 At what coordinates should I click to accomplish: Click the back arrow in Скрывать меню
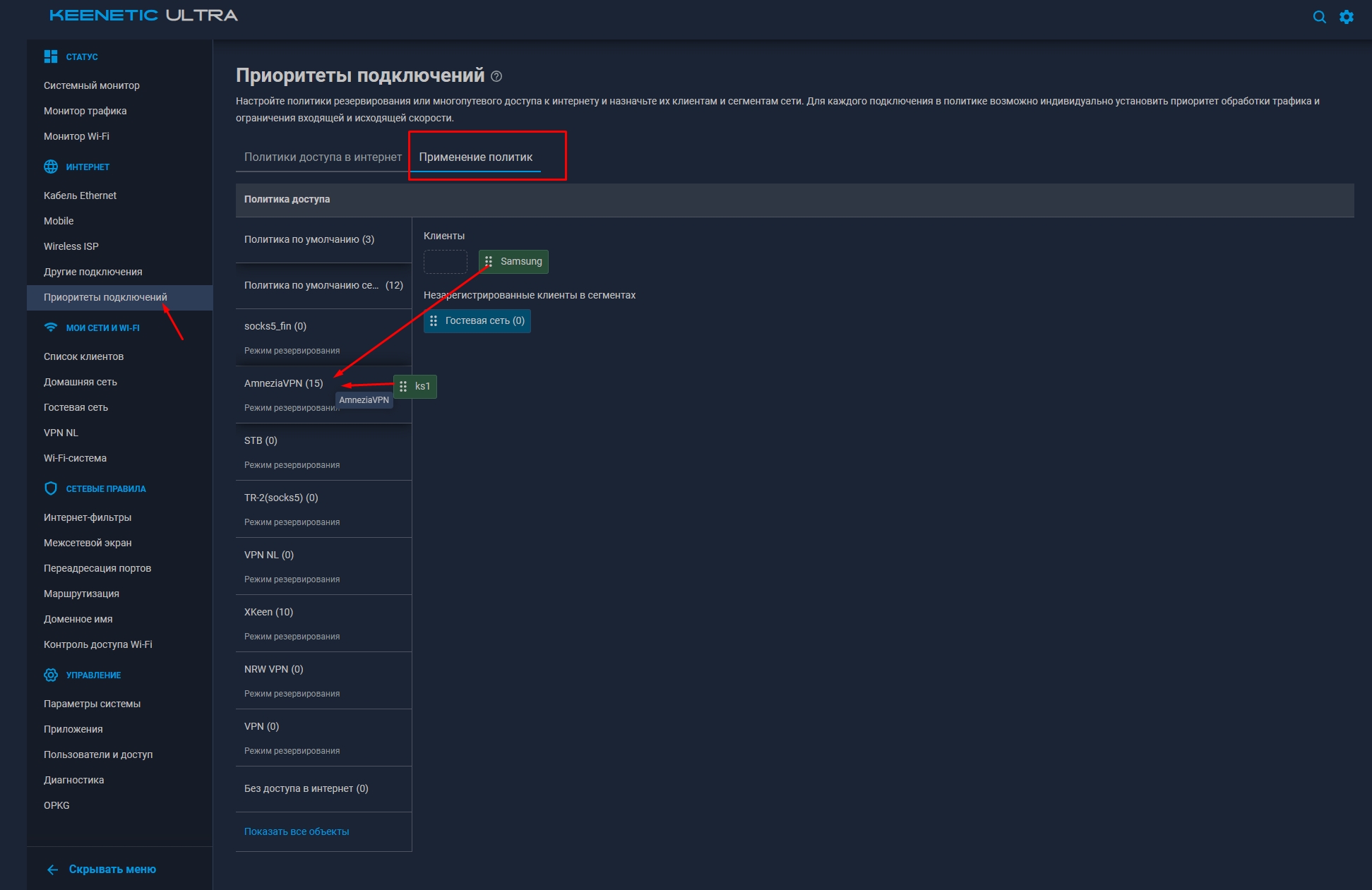click(52, 869)
